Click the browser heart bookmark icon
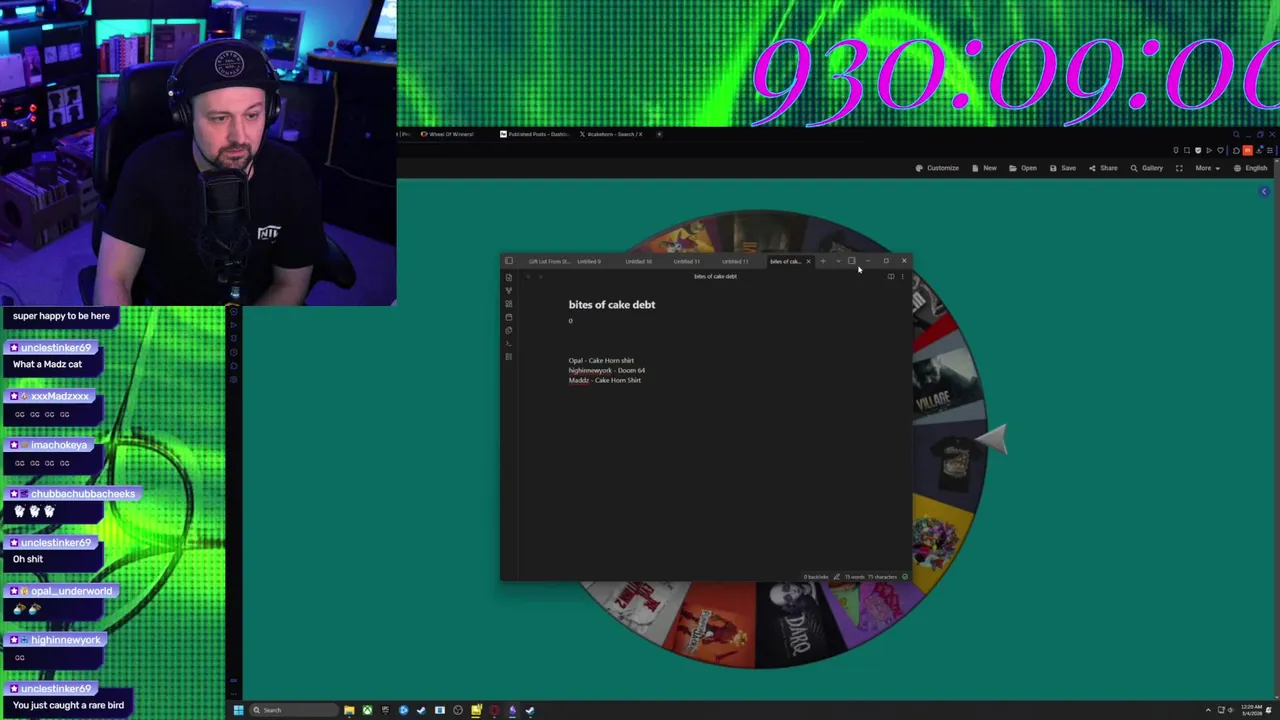The width and height of the screenshot is (1280, 720). pyautogui.click(x=1220, y=150)
